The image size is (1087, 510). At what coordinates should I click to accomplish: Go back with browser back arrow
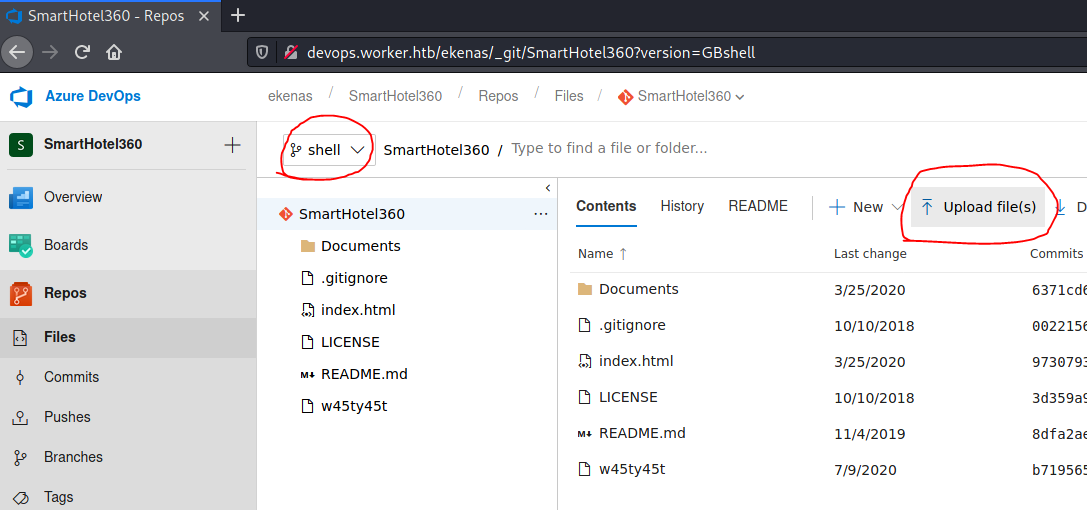click(17, 52)
